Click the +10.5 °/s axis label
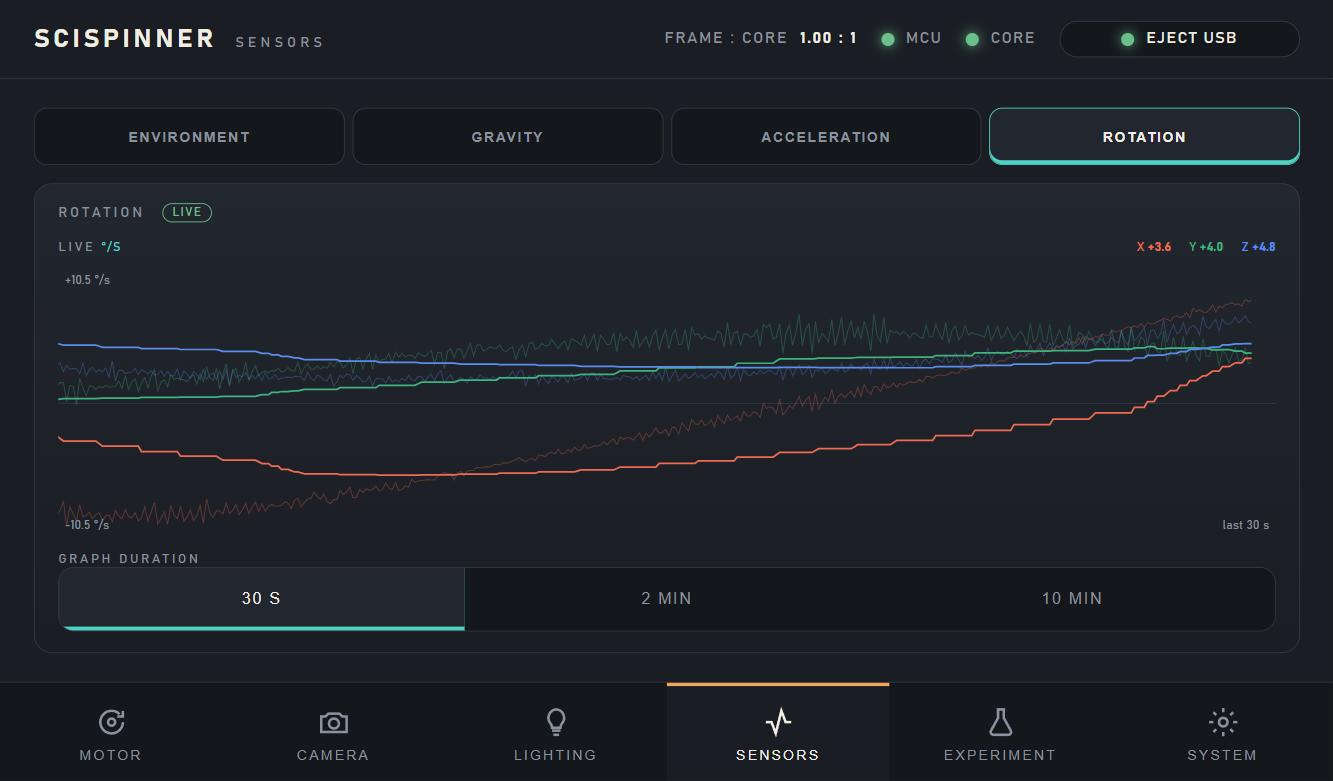Viewport: 1333px width, 781px height. tap(87, 280)
